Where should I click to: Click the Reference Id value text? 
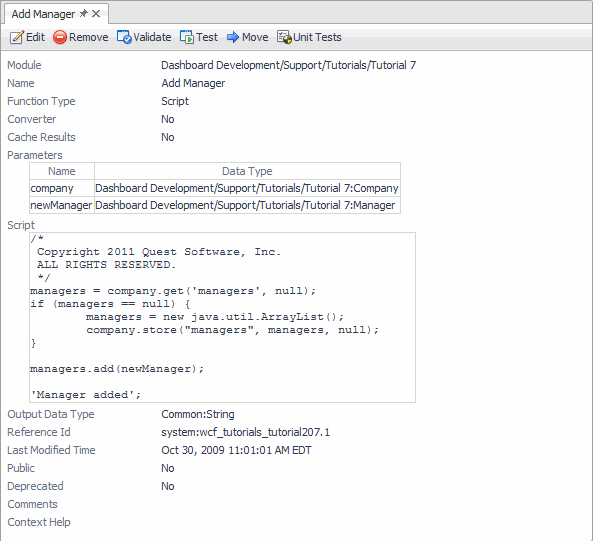tap(245, 432)
